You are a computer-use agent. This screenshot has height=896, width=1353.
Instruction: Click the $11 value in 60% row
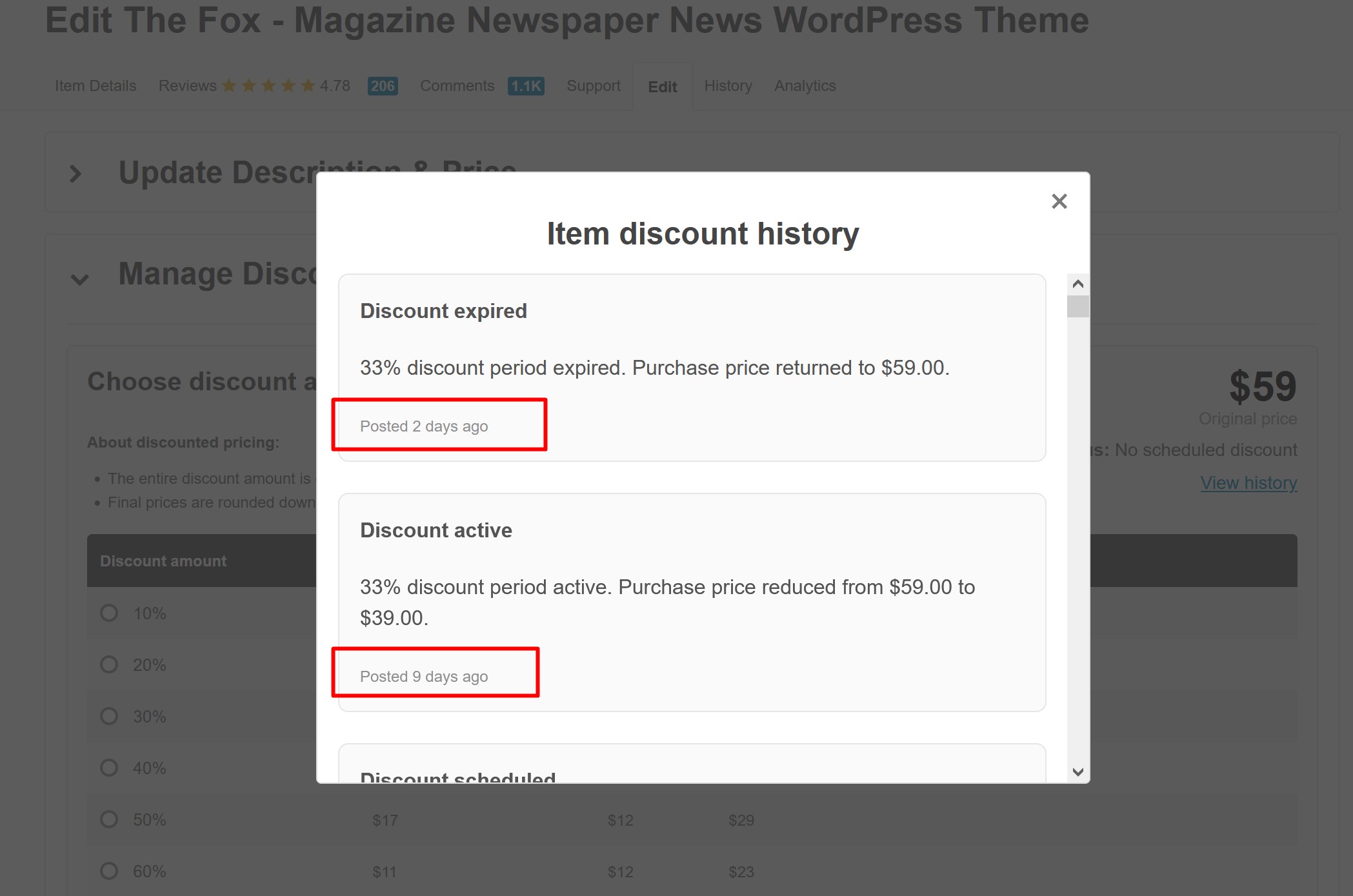click(x=385, y=872)
